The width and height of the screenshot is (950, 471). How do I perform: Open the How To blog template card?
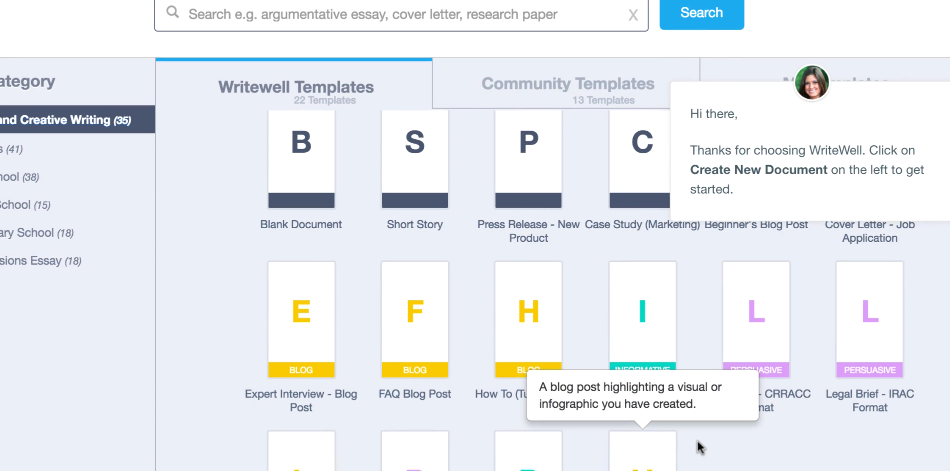tap(528, 318)
